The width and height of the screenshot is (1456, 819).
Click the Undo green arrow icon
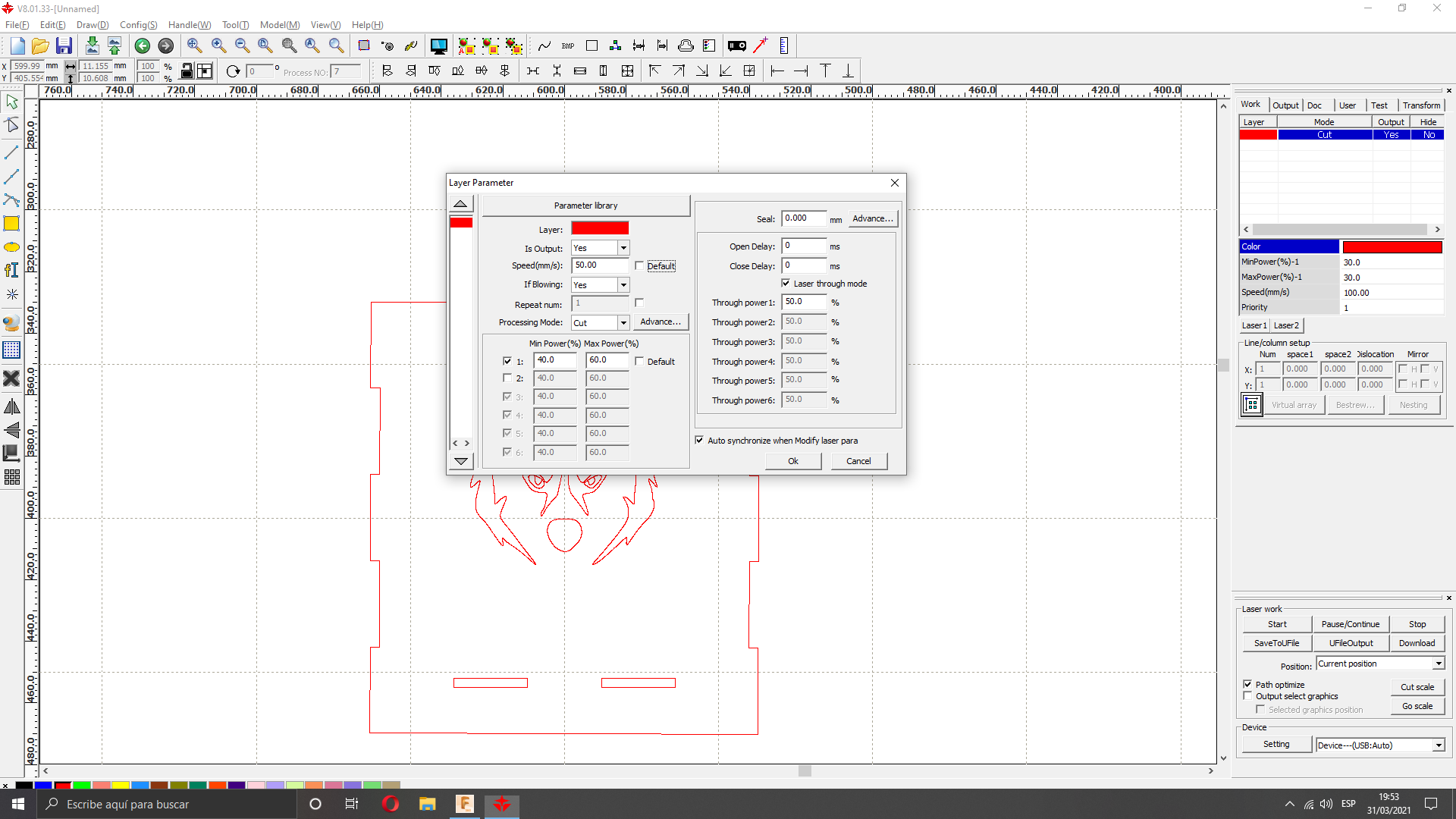pos(142,46)
